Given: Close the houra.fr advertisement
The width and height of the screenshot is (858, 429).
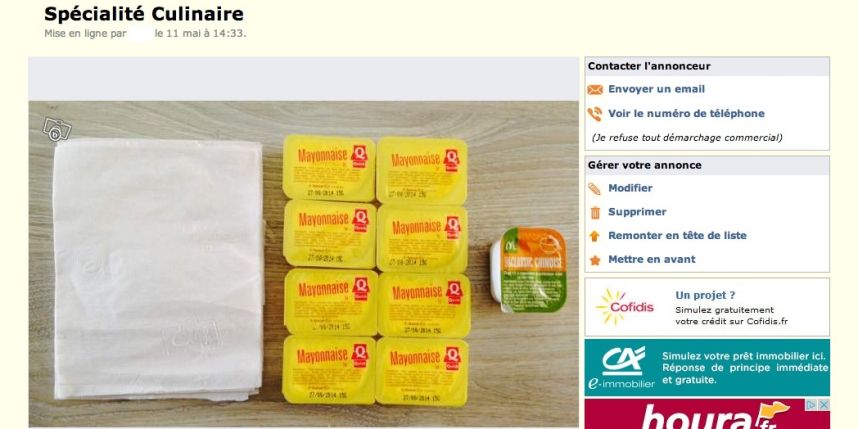Looking at the screenshot, I should [823, 404].
